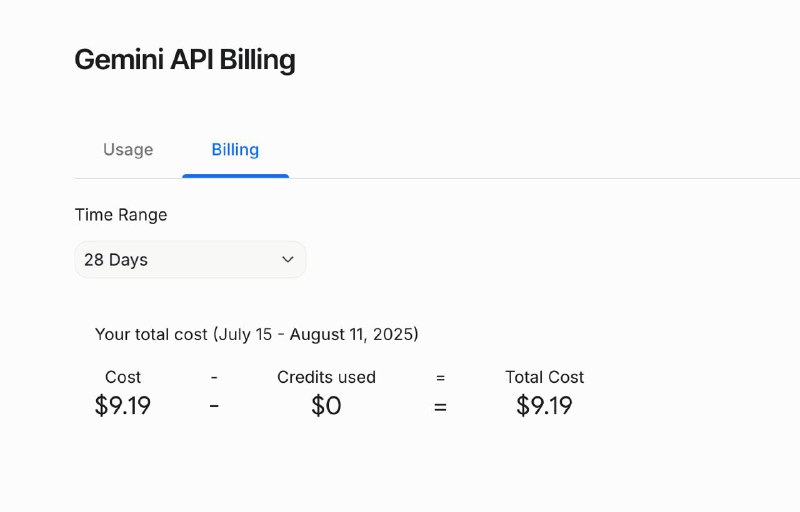Click the 28 Days text in the selector
800x512 pixels.
[x=116, y=259]
